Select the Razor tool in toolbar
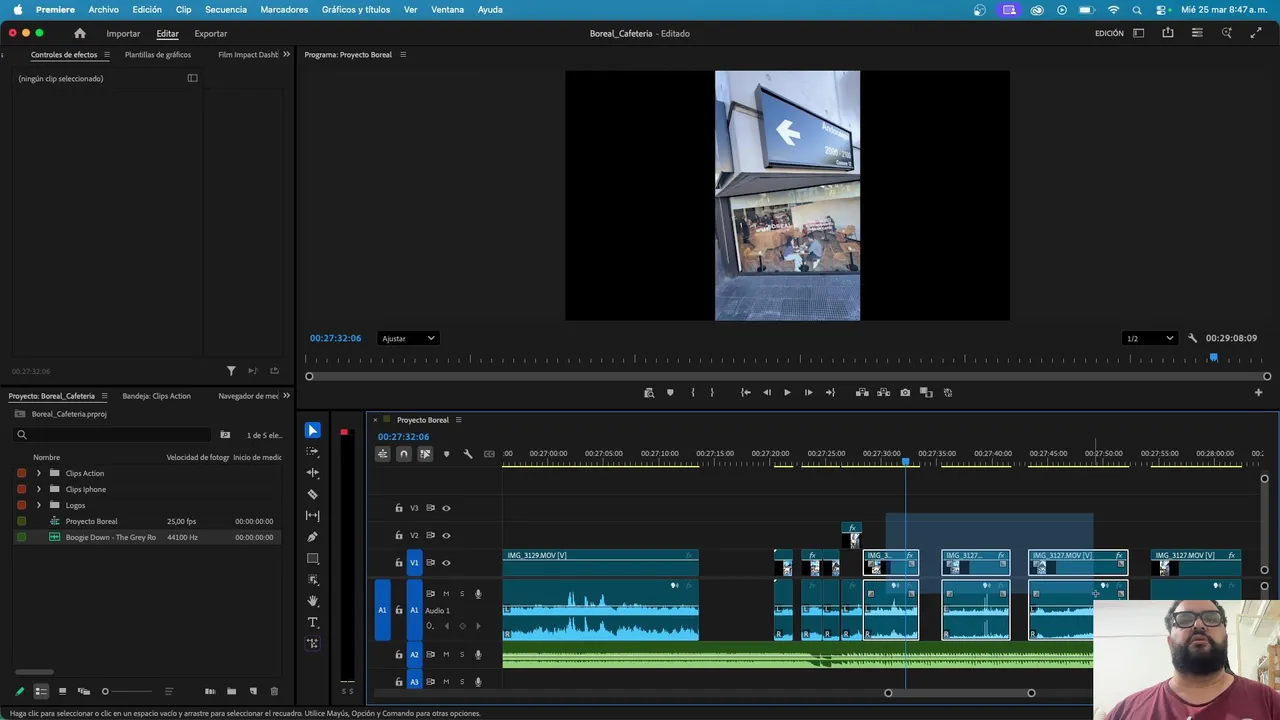The image size is (1280, 720). 312,494
